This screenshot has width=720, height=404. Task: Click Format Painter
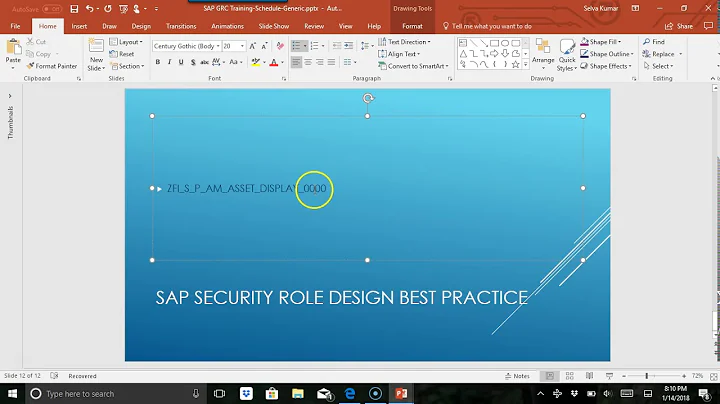coord(52,66)
